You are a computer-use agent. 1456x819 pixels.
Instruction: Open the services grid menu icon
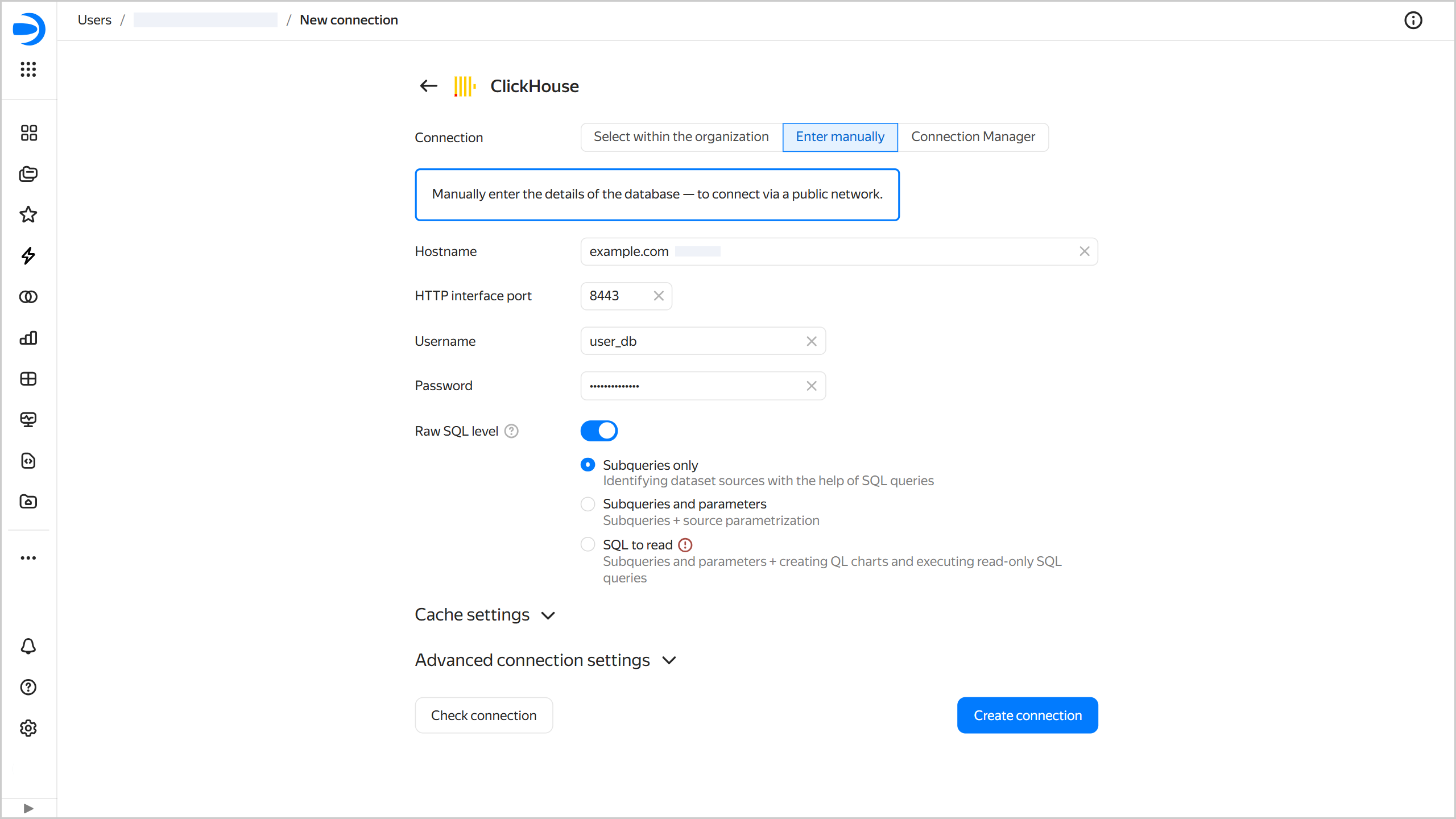(28, 69)
